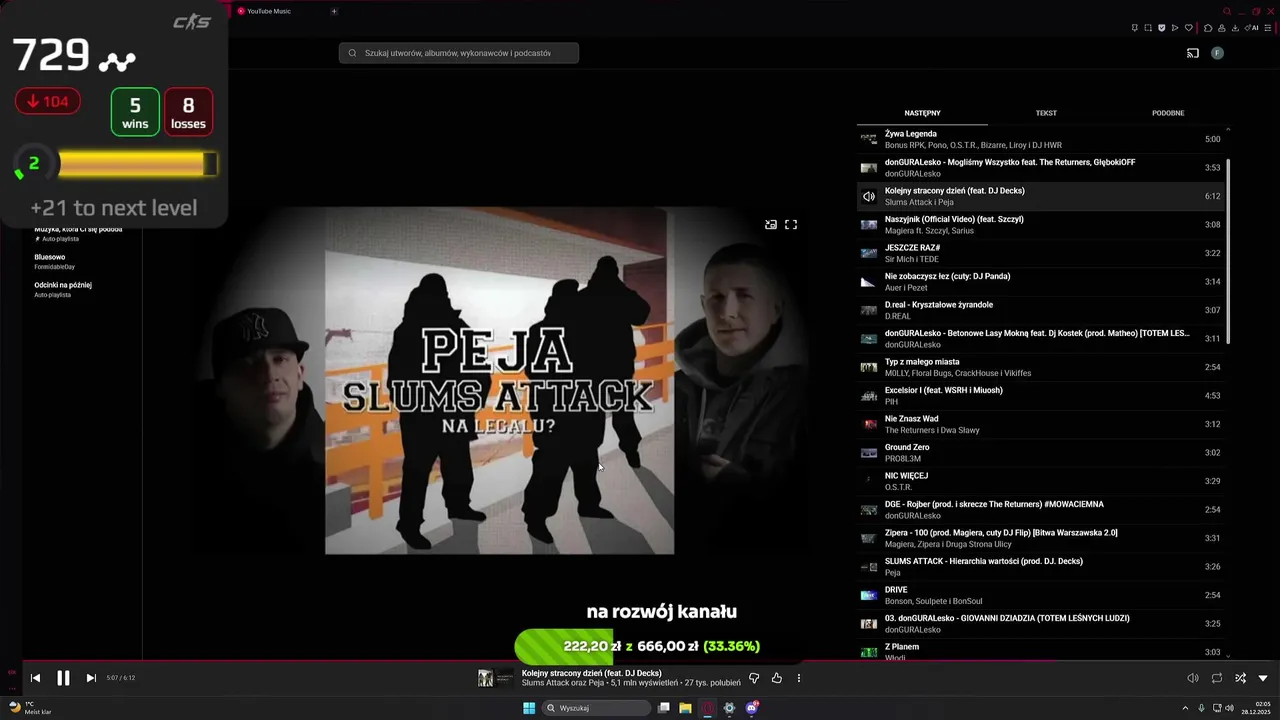Open the browser downloads icon
The image size is (1280, 720).
[1236, 28]
